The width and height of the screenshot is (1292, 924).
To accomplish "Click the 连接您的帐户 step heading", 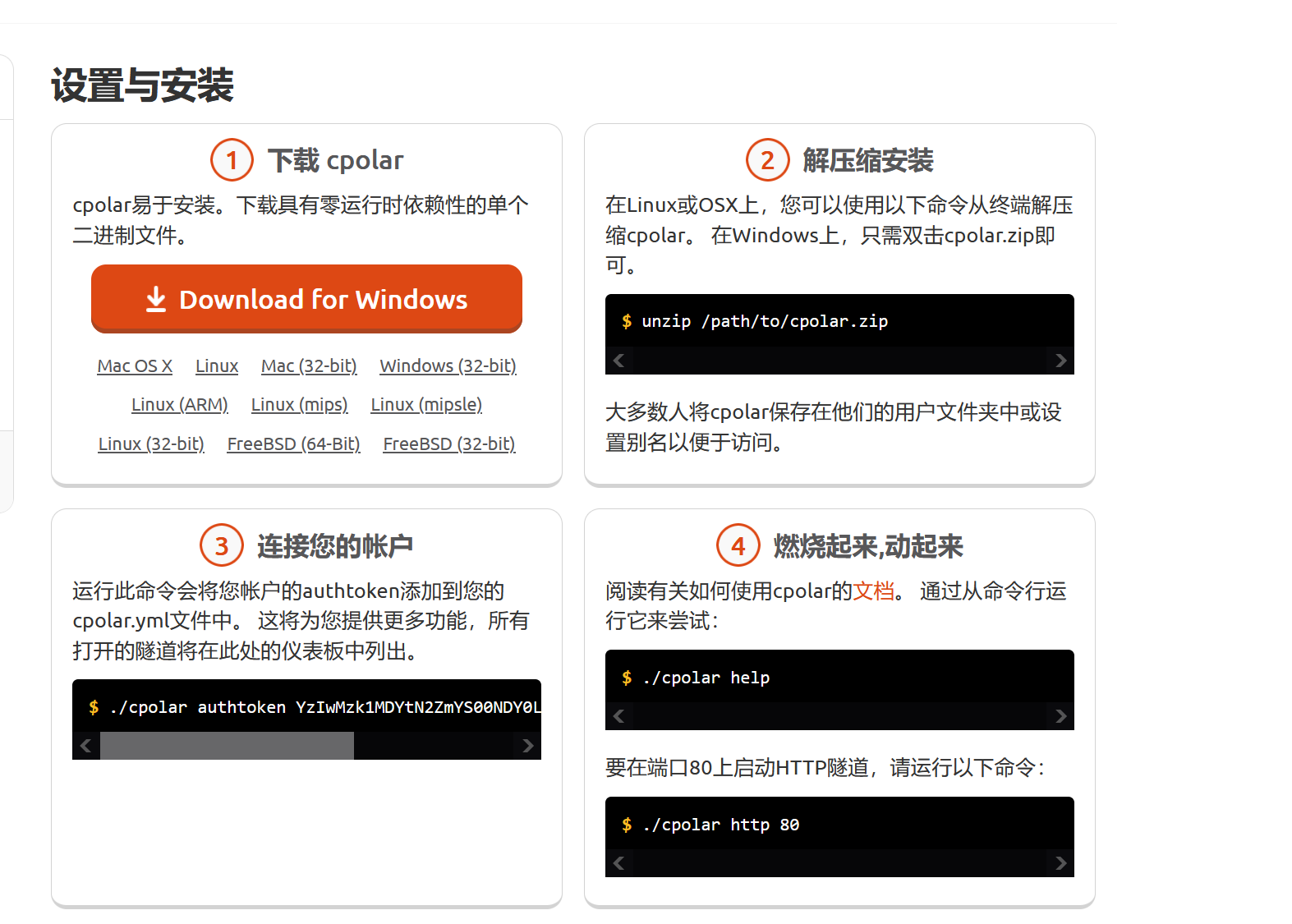I will coord(334,546).
